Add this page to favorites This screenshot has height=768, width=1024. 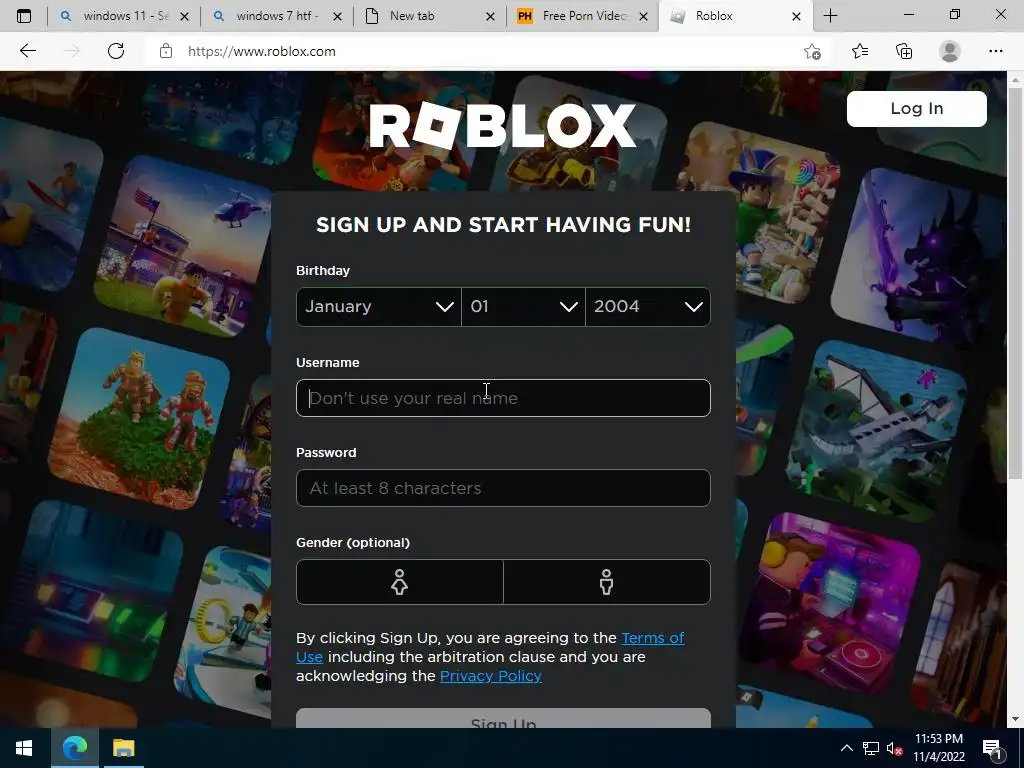(x=812, y=51)
